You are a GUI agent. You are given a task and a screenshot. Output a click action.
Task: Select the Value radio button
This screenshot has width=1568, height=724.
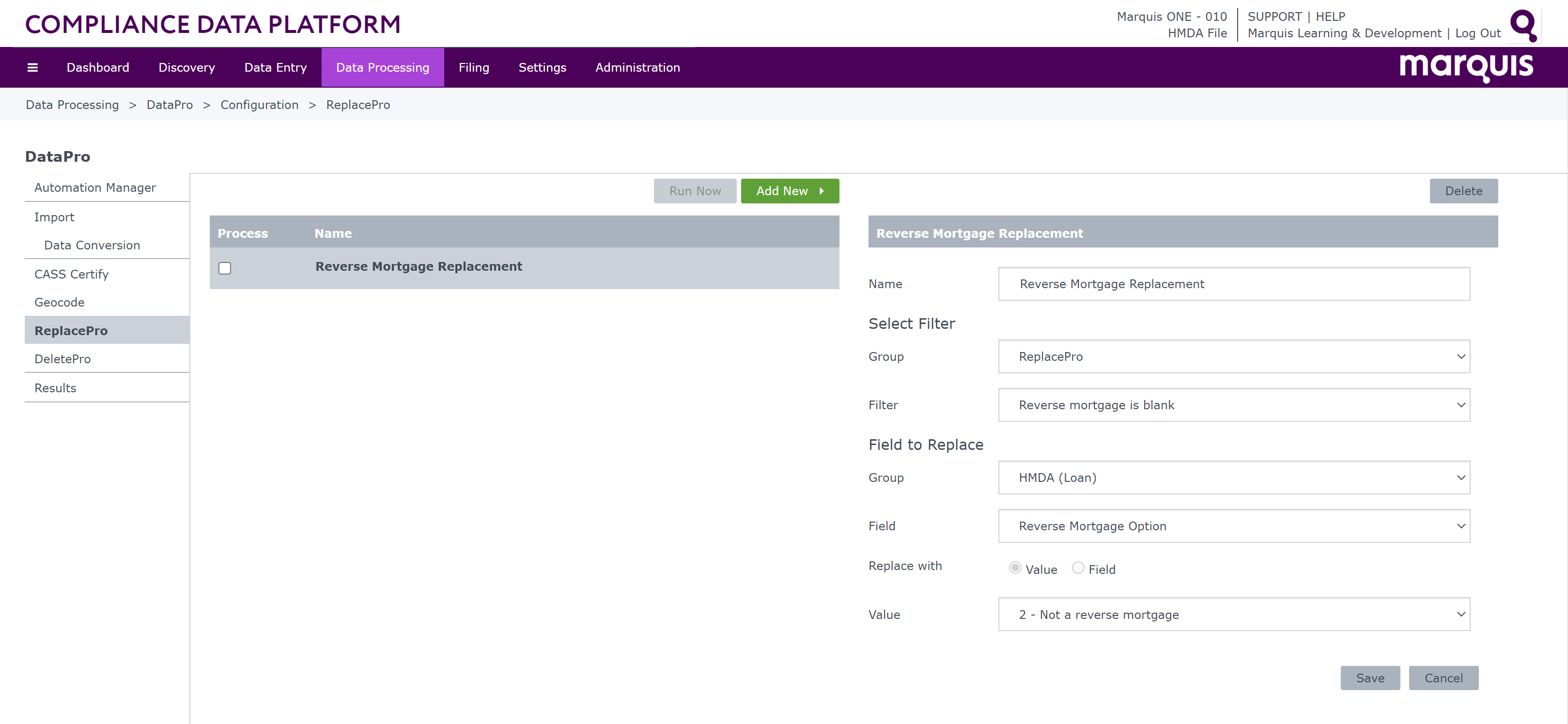point(1015,568)
